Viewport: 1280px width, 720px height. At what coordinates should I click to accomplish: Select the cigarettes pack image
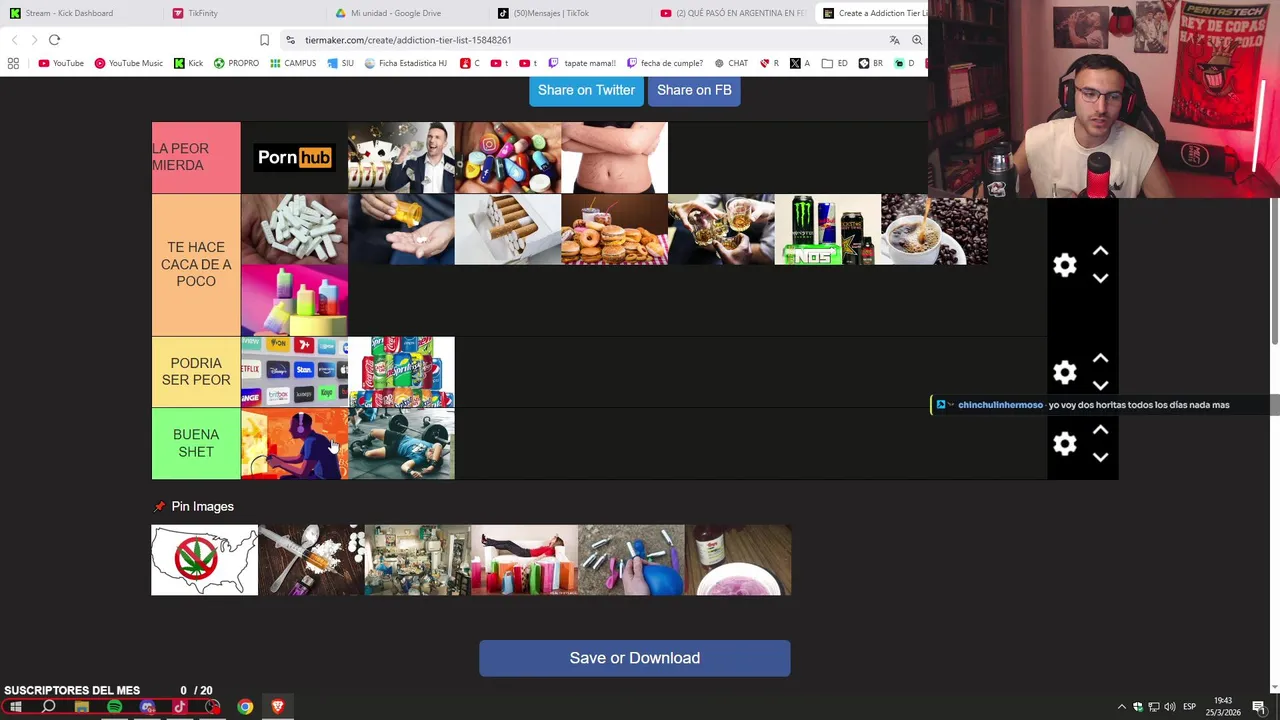pos(508,229)
